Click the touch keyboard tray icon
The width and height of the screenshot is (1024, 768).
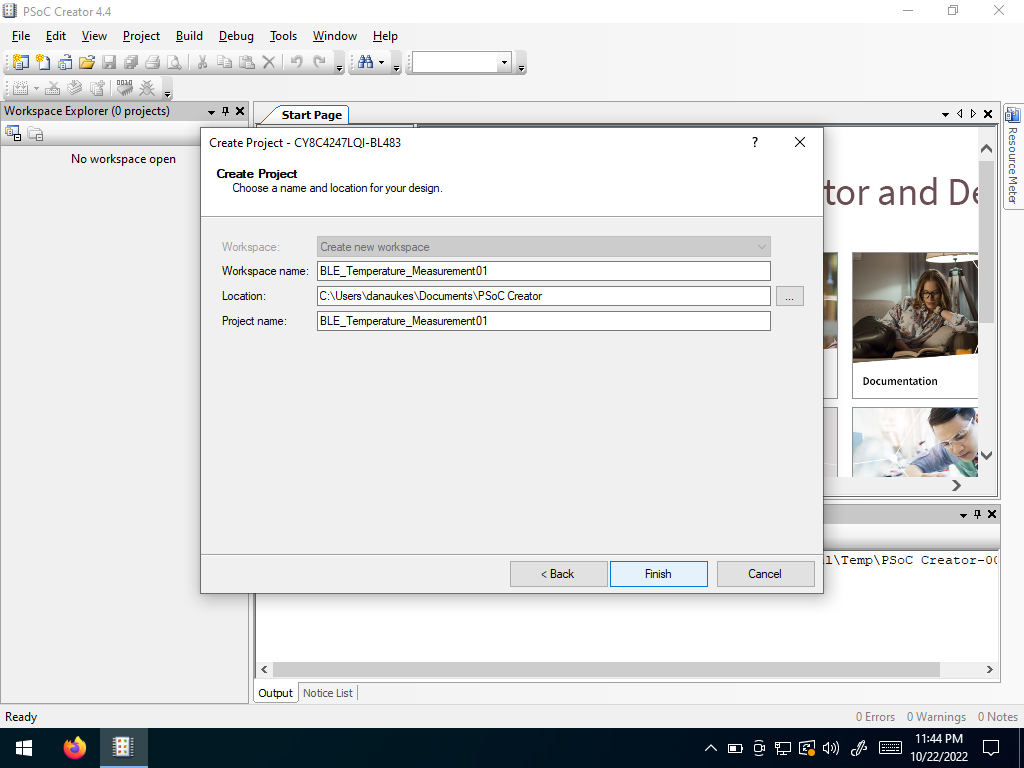coord(890,748)
